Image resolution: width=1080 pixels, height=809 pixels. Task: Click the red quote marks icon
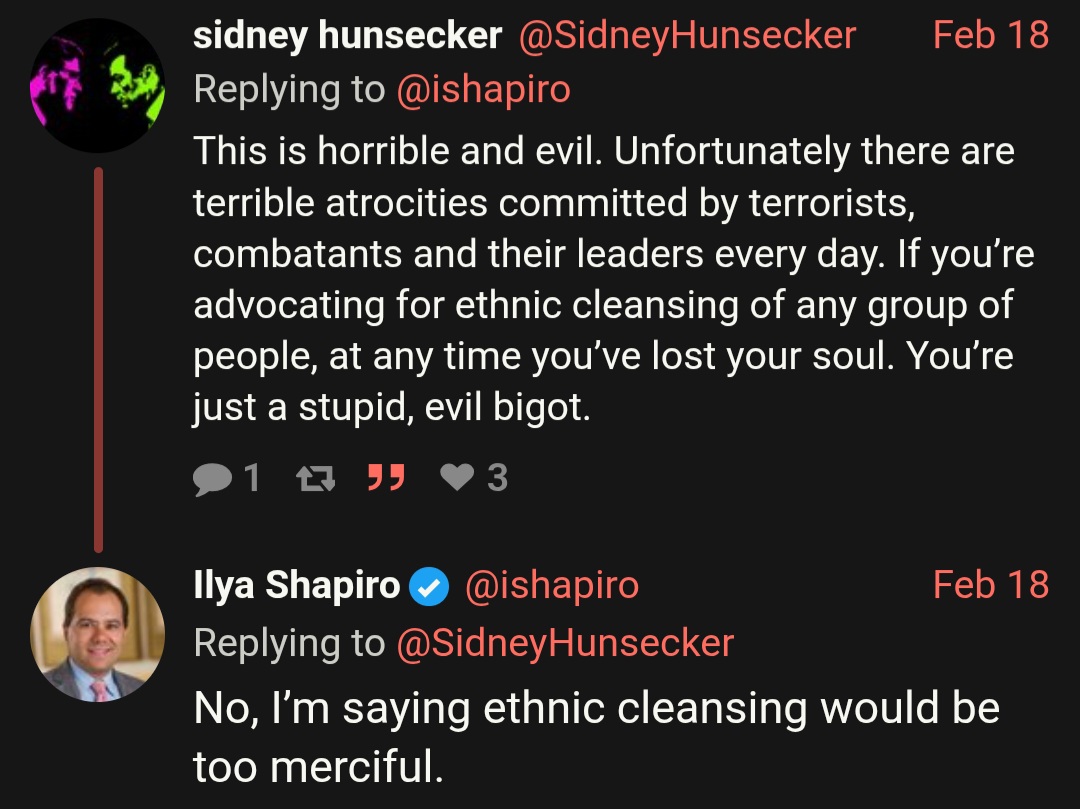coord(386,477)
